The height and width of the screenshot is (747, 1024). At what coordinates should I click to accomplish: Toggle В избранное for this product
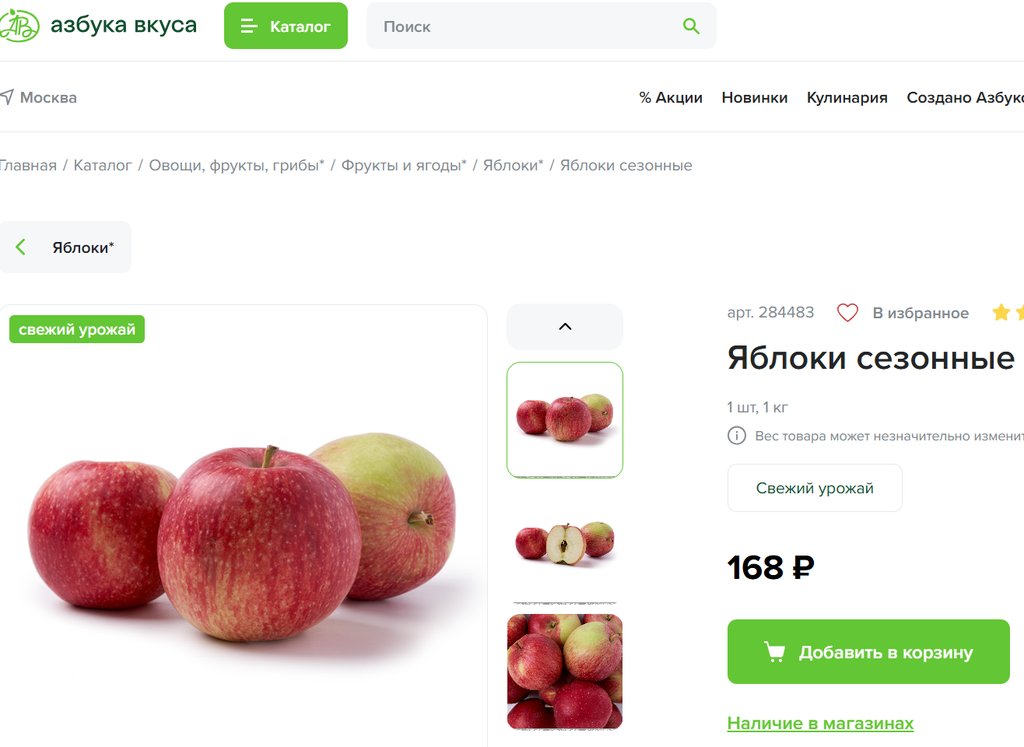point(903,313)
